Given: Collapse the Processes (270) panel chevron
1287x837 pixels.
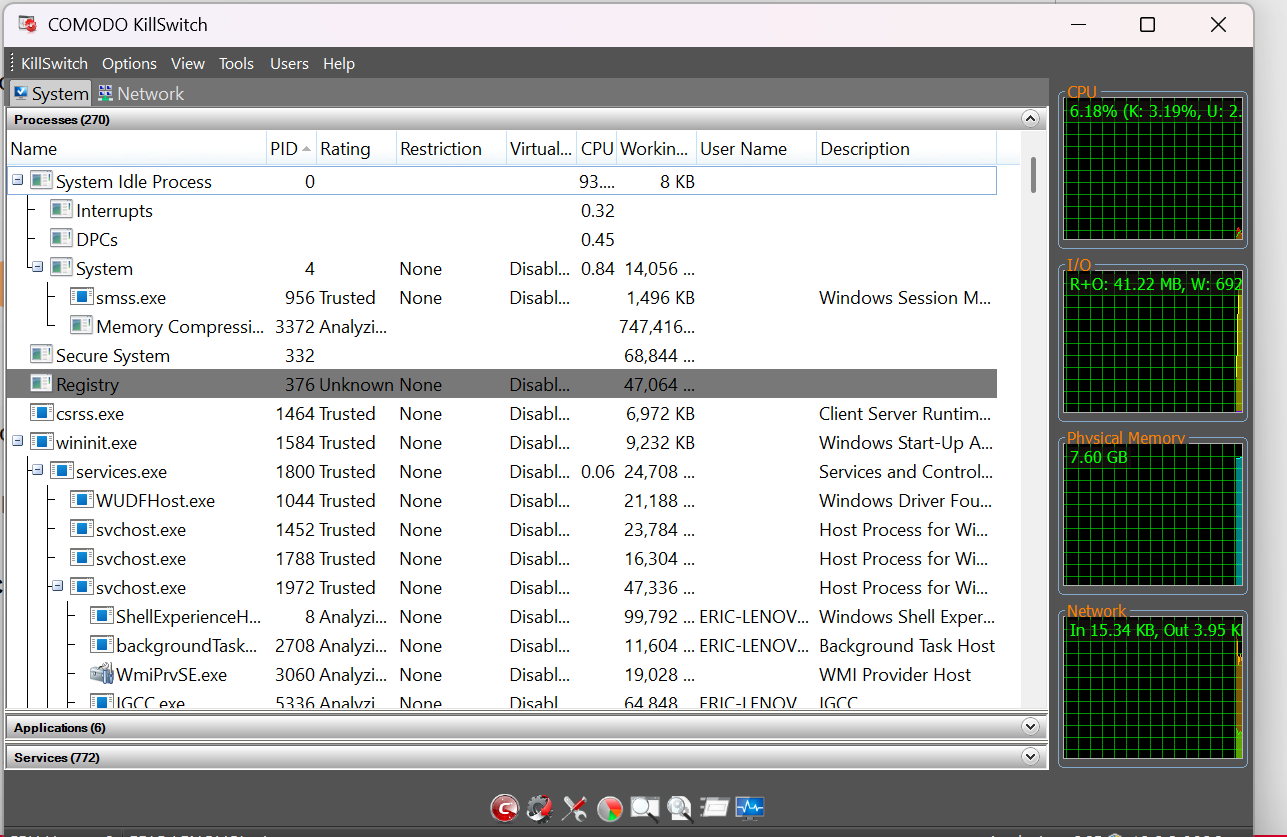Looking at the screenshot, I should coord(1030,119).
